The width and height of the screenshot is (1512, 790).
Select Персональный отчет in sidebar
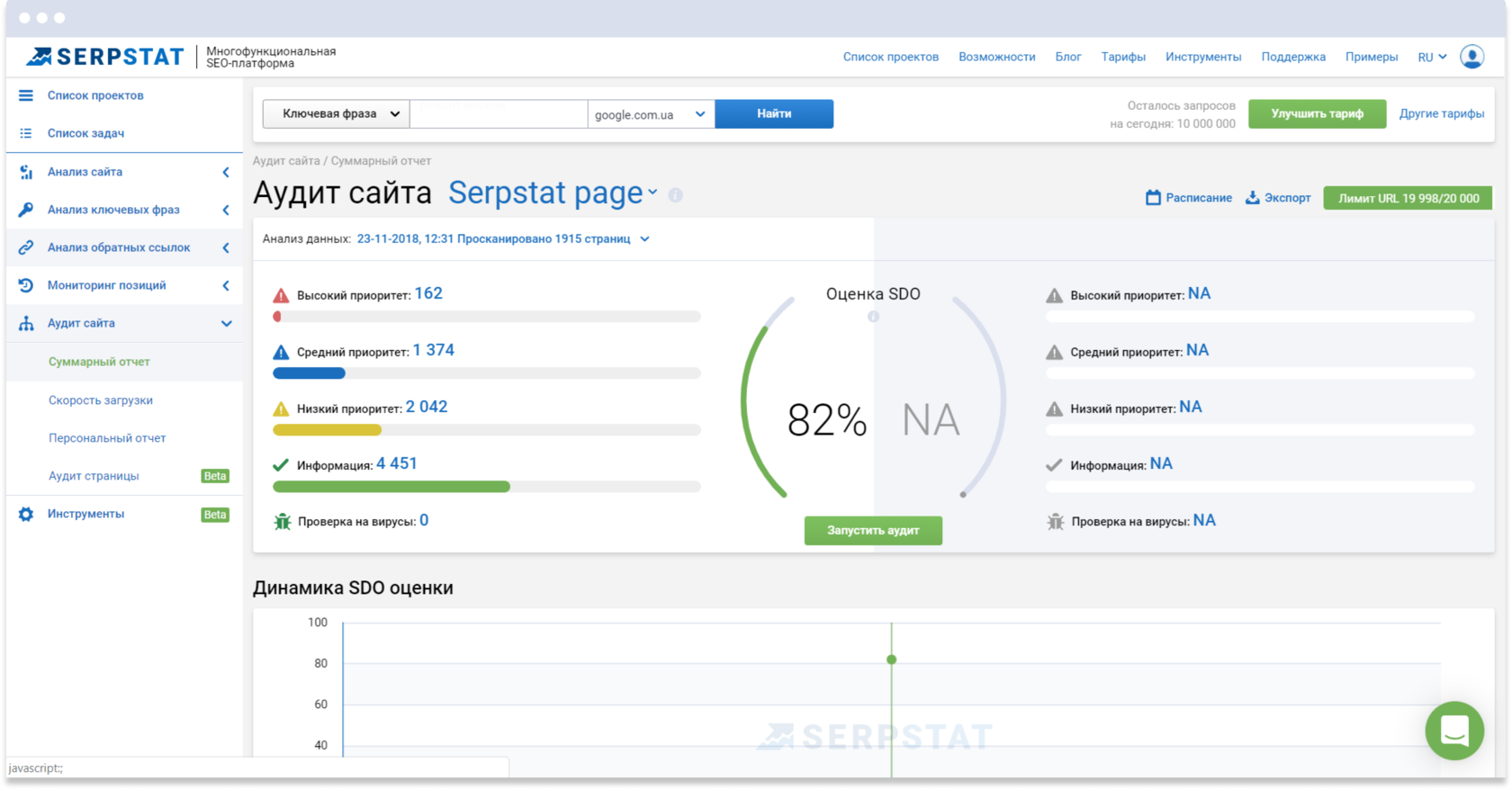(107, 438)
